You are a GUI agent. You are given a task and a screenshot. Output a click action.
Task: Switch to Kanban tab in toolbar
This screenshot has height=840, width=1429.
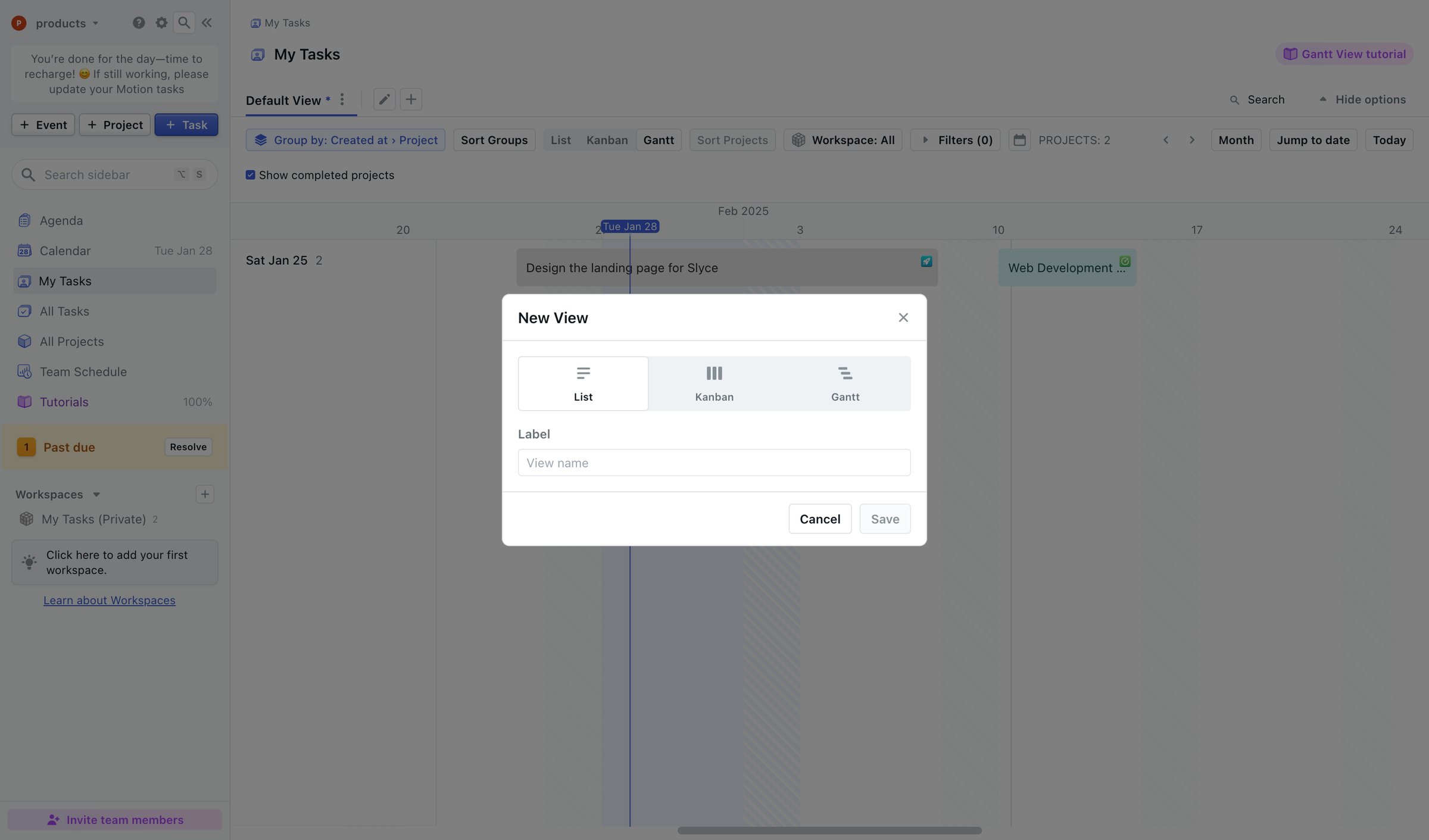(607, 140)
